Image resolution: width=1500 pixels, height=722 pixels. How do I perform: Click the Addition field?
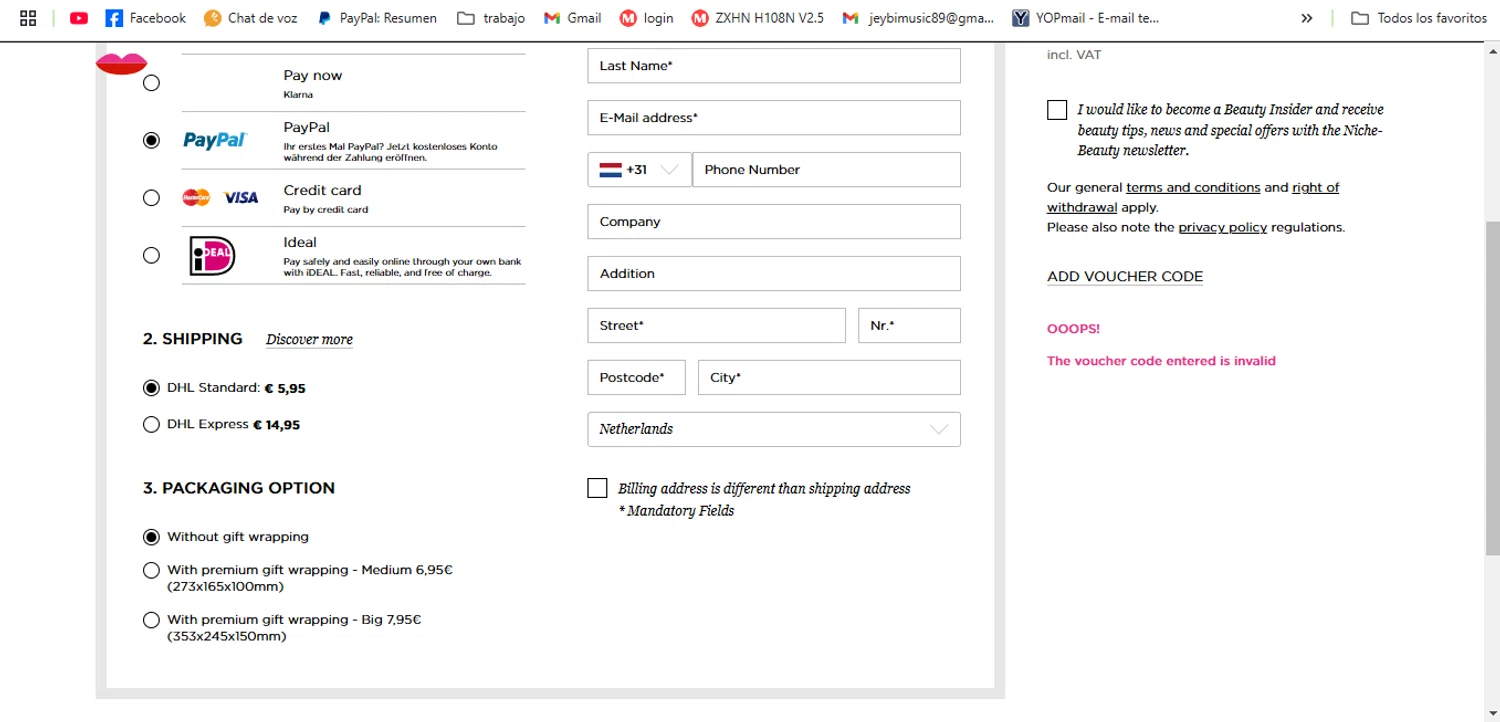coord(774,274)
